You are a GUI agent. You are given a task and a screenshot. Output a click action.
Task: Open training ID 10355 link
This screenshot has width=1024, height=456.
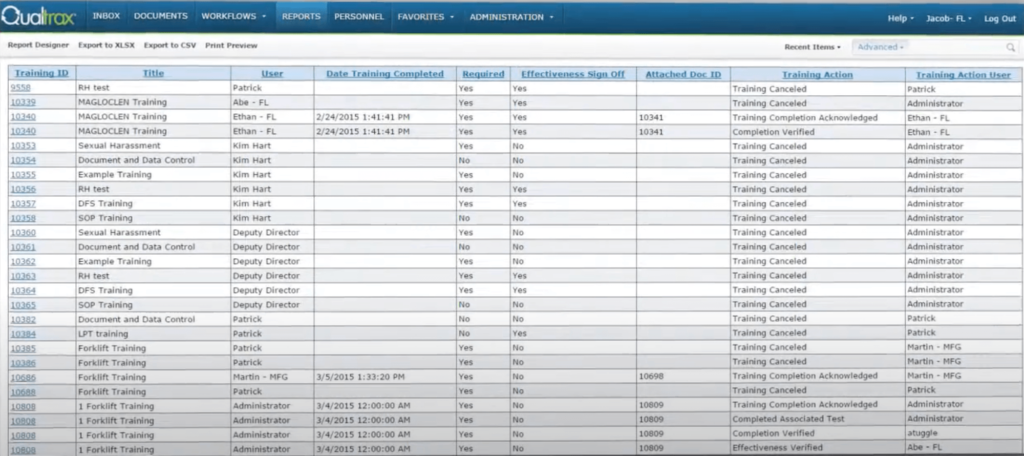point(23,174)
